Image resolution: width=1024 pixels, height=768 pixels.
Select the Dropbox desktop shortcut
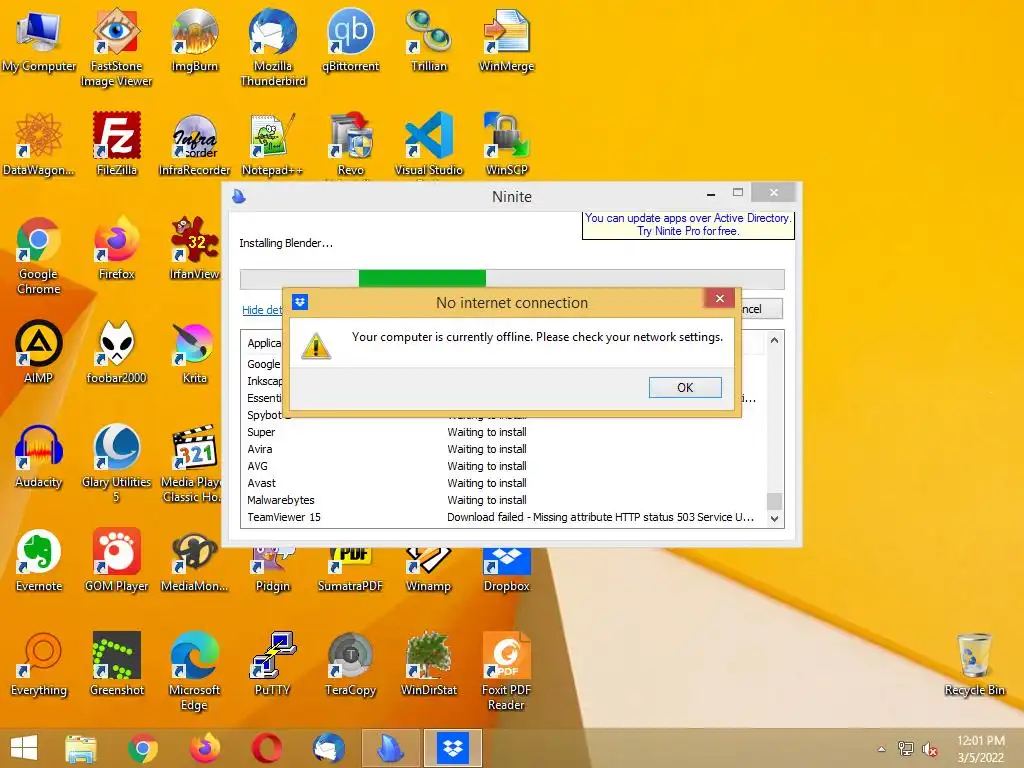(x=506, y=569)
